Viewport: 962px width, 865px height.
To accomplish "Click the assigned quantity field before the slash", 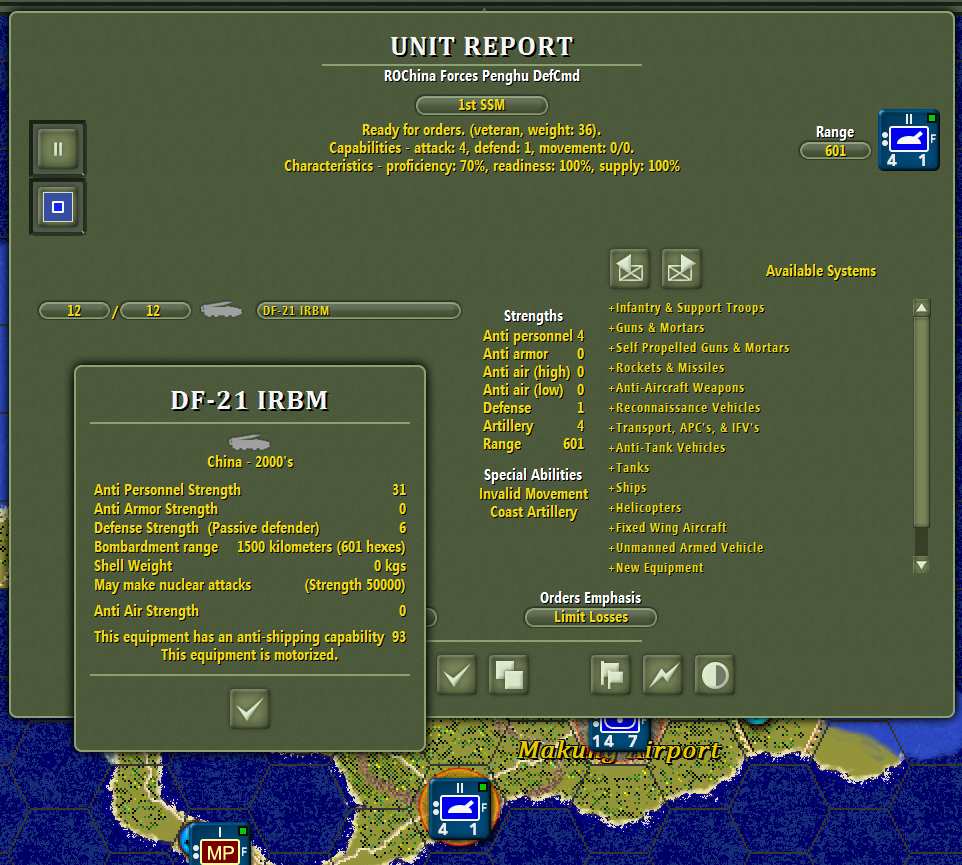I will 74,310.
